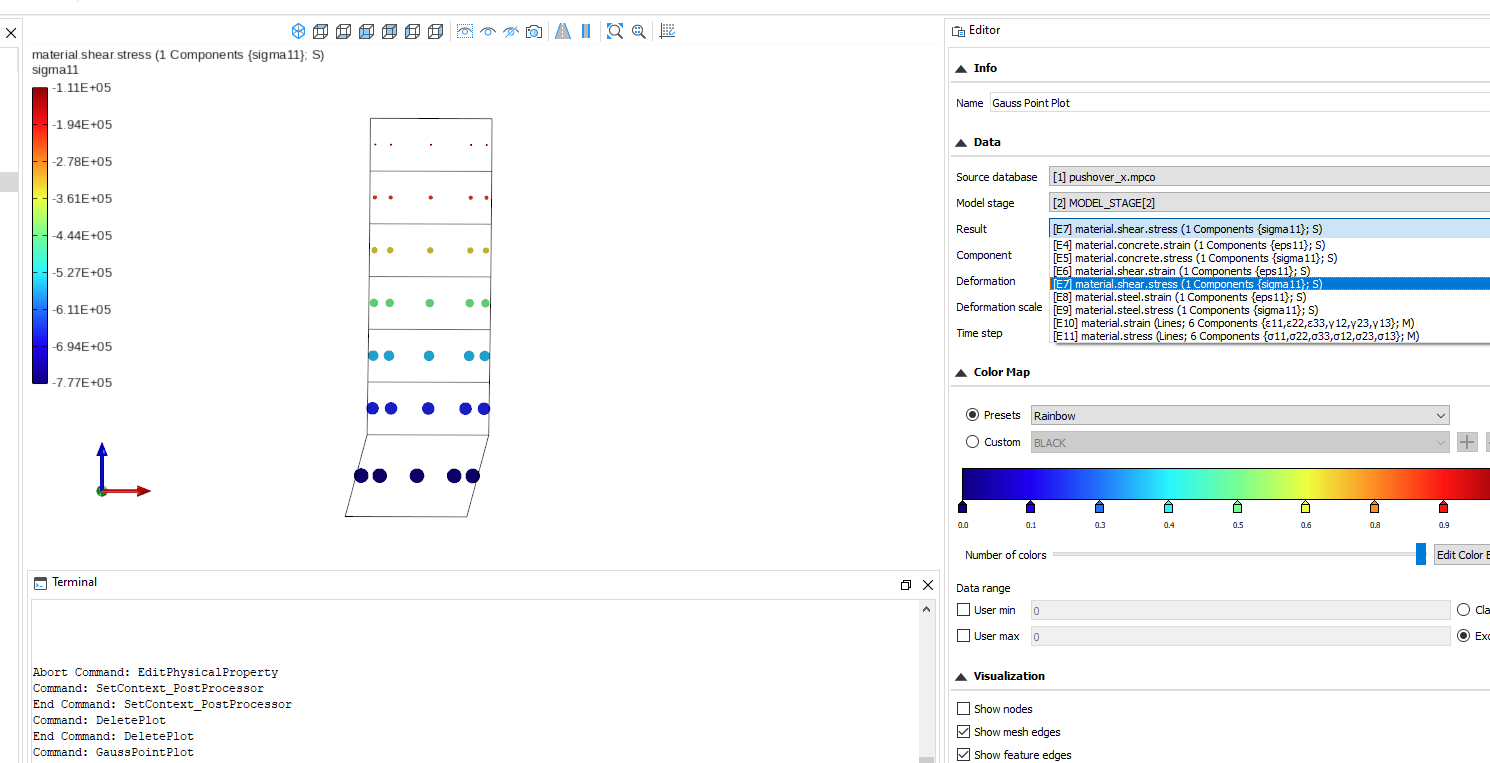Screen dimensions: 1490x763
Task: Click the magnifier with grid zoom icon
Action: click(638, 31)
